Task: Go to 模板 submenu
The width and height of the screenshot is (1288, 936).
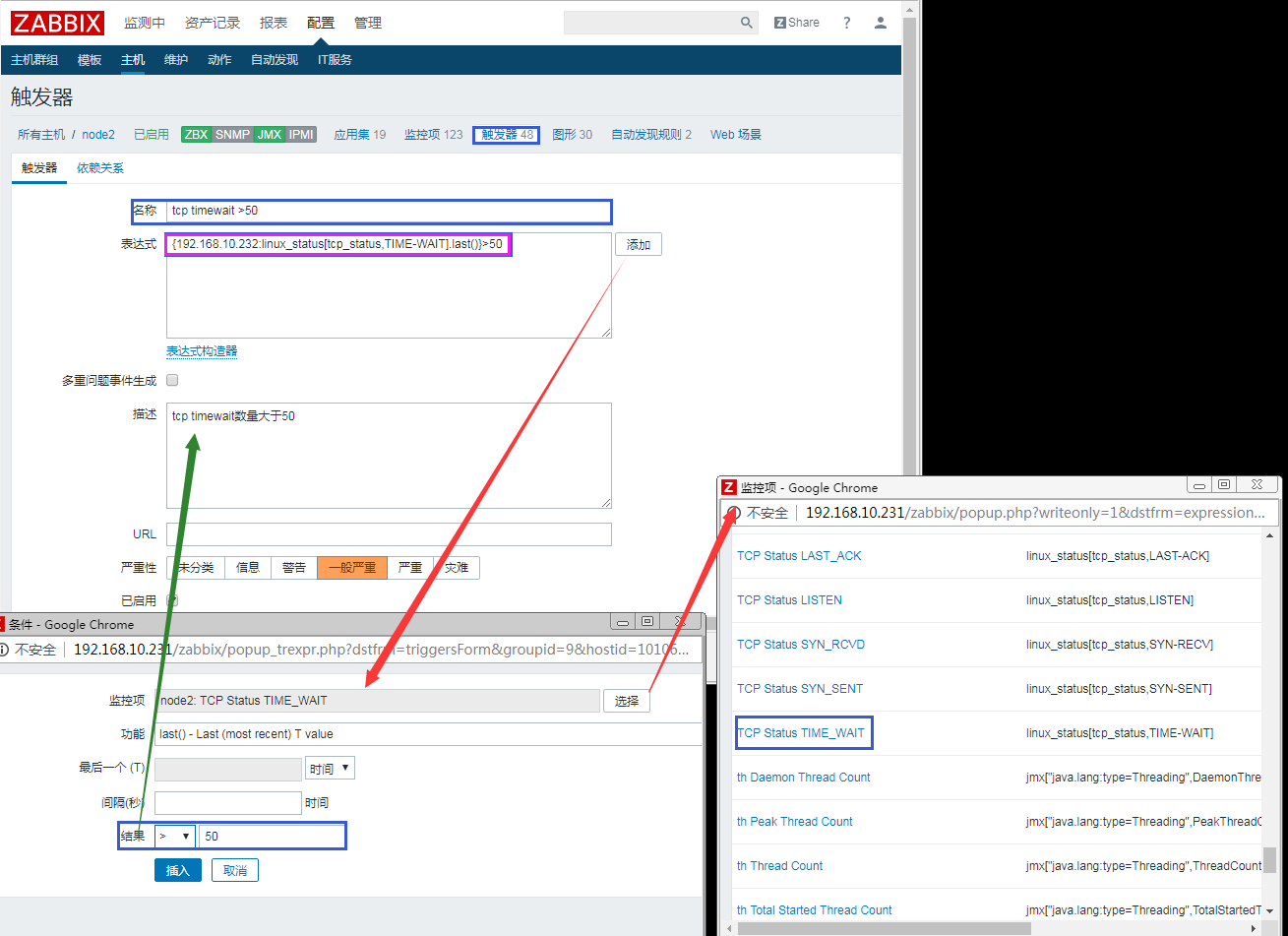Action: [x=90, y=60]
